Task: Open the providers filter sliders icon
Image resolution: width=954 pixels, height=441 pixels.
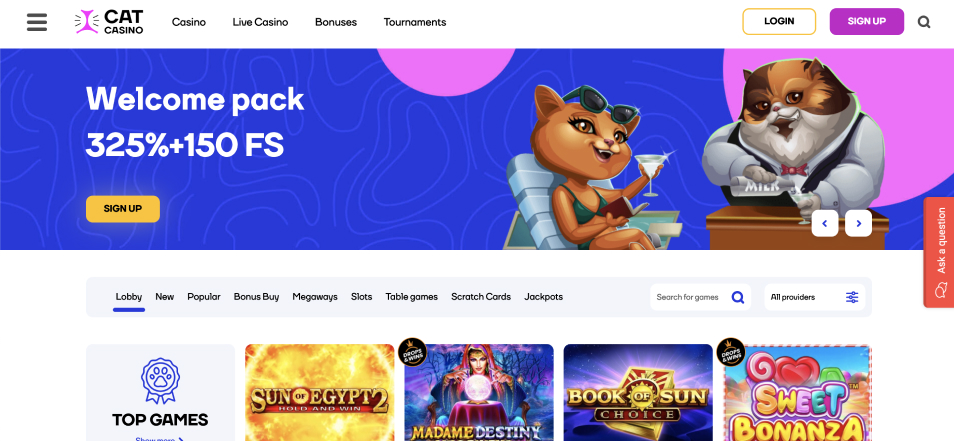Action: pyautogui.click(x=852, y=297)
